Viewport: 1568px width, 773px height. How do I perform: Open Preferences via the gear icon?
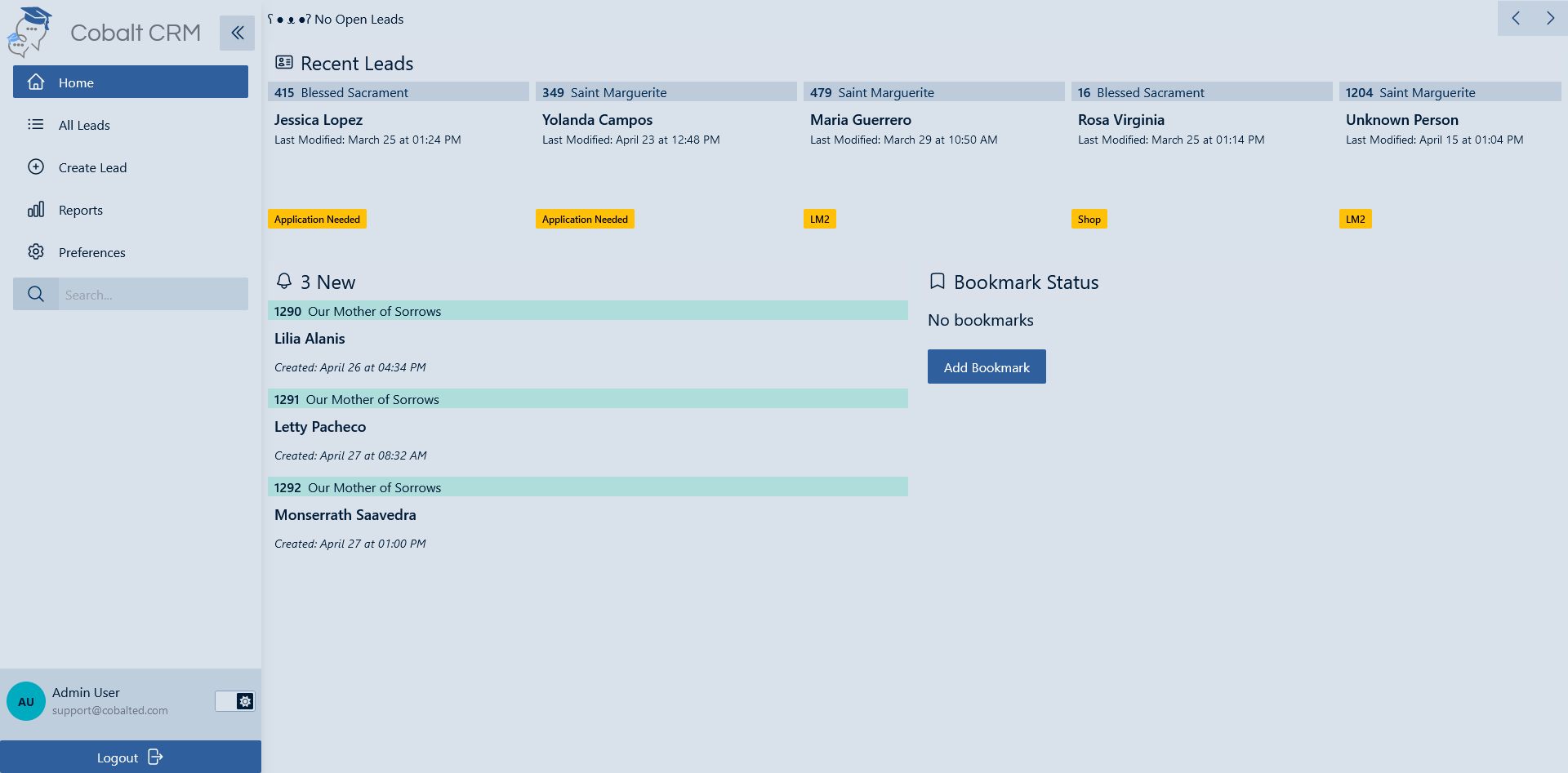pos(36,251)
